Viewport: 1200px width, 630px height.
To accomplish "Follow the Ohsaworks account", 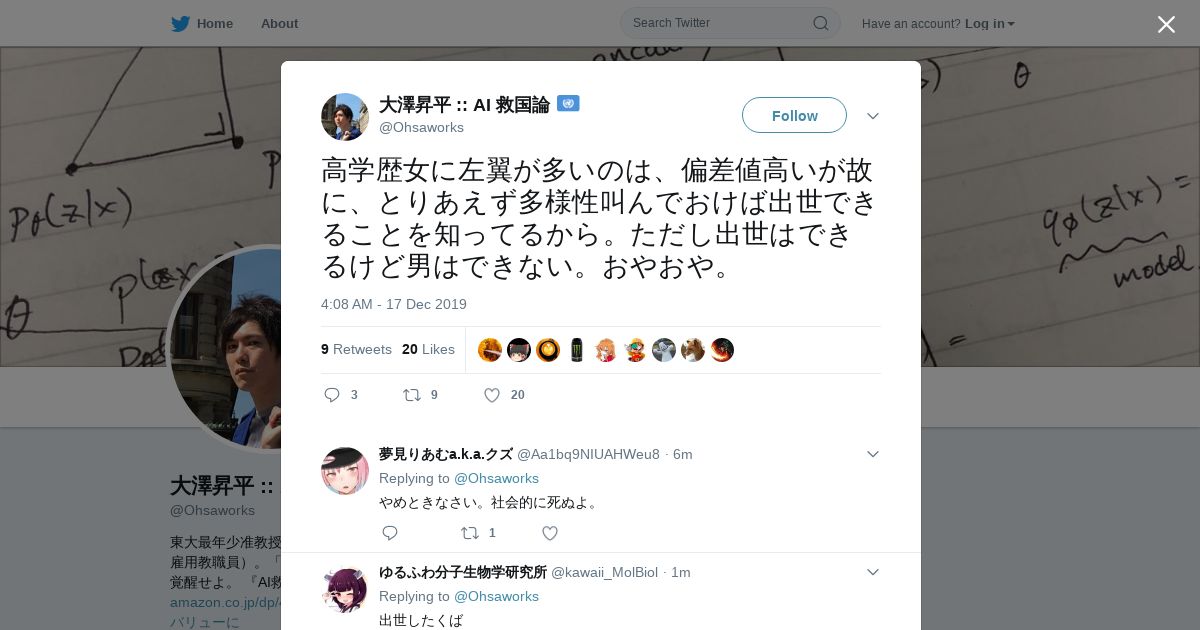I will tap(794, 115).
